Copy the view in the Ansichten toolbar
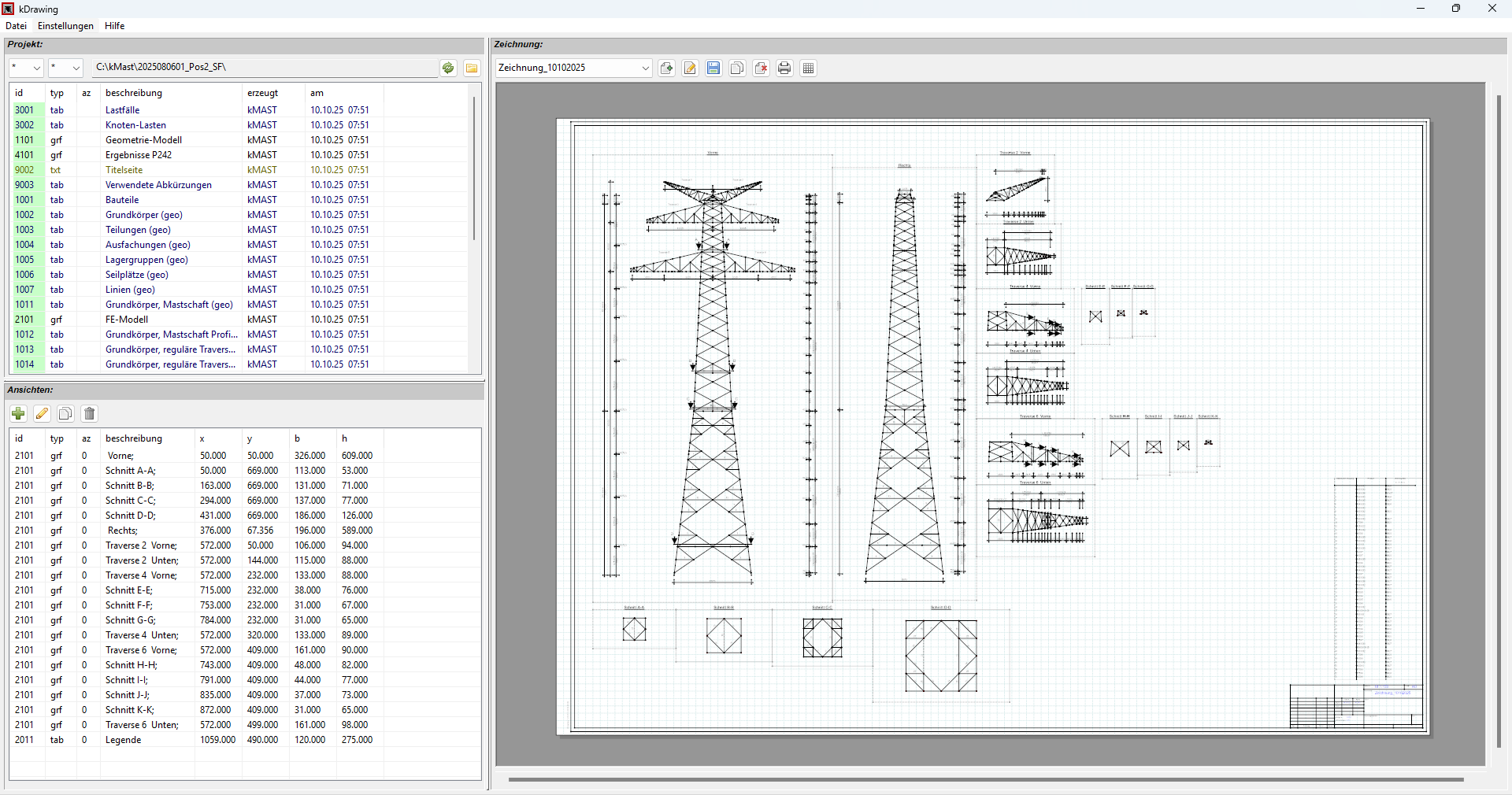 coord(66,414)
